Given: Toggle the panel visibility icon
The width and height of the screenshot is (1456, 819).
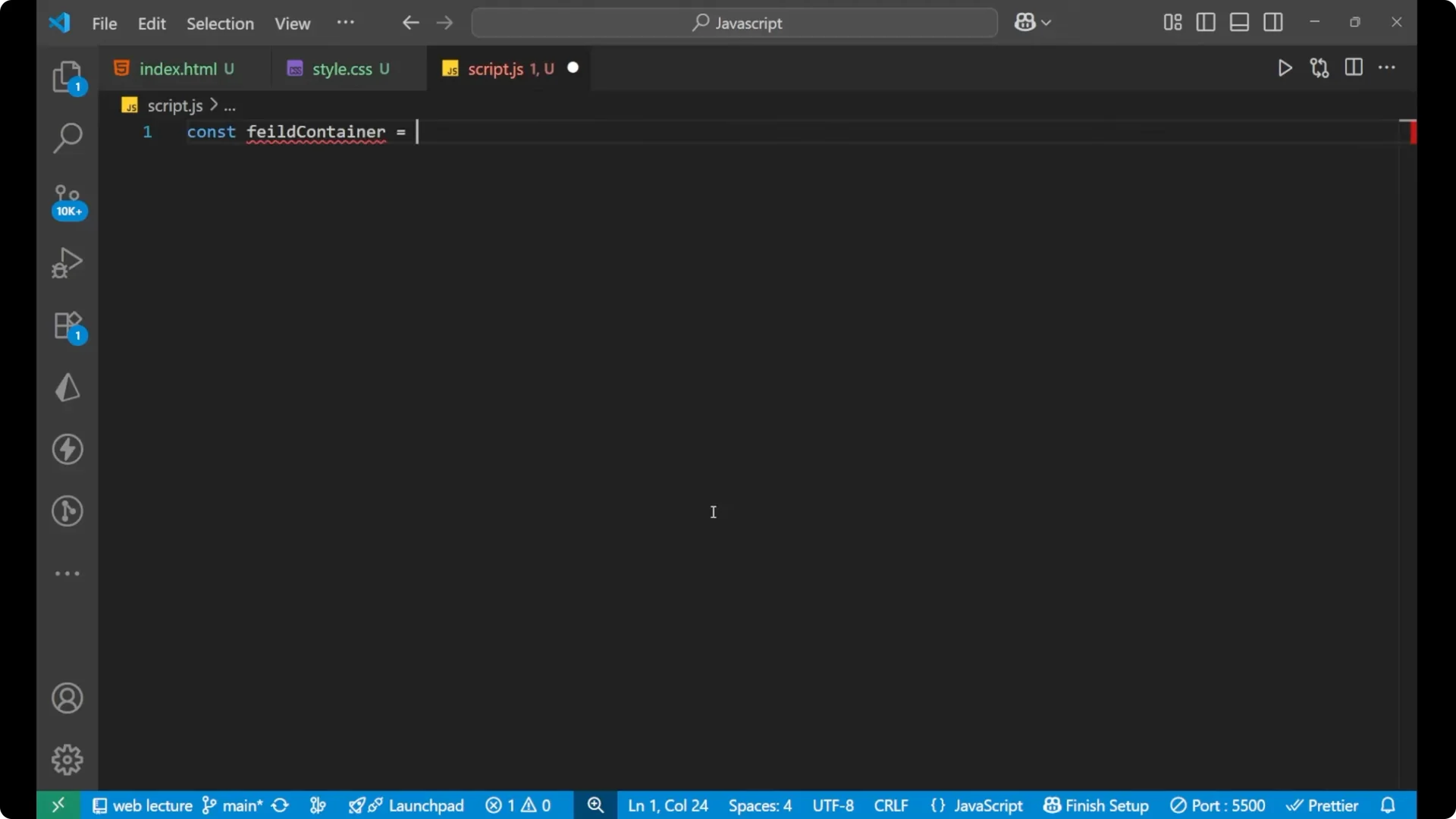Looking at the screenshot, I should point(1239,22).
